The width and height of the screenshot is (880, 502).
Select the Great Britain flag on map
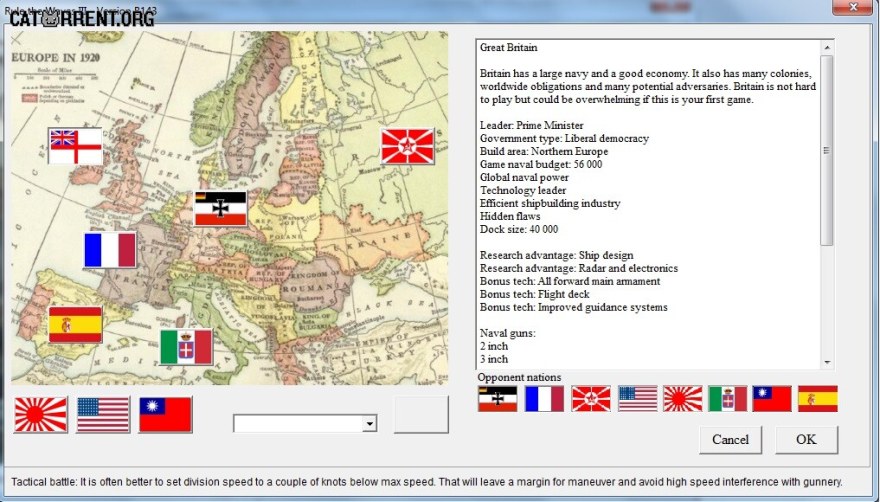coord(75,147)
